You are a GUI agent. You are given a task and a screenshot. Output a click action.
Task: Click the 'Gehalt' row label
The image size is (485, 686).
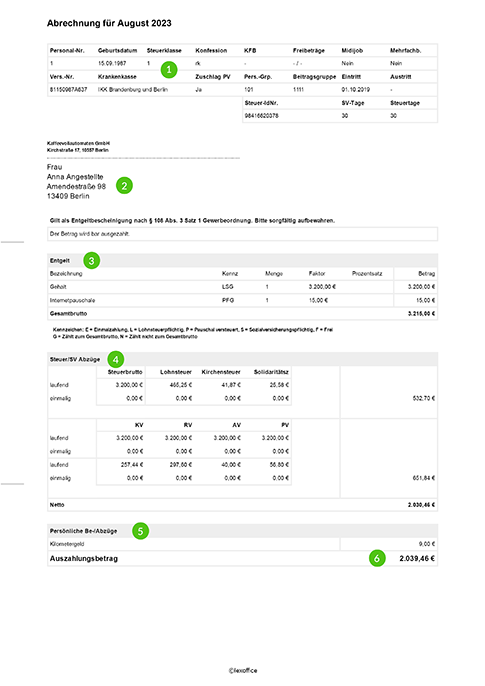tap(58, 287)
